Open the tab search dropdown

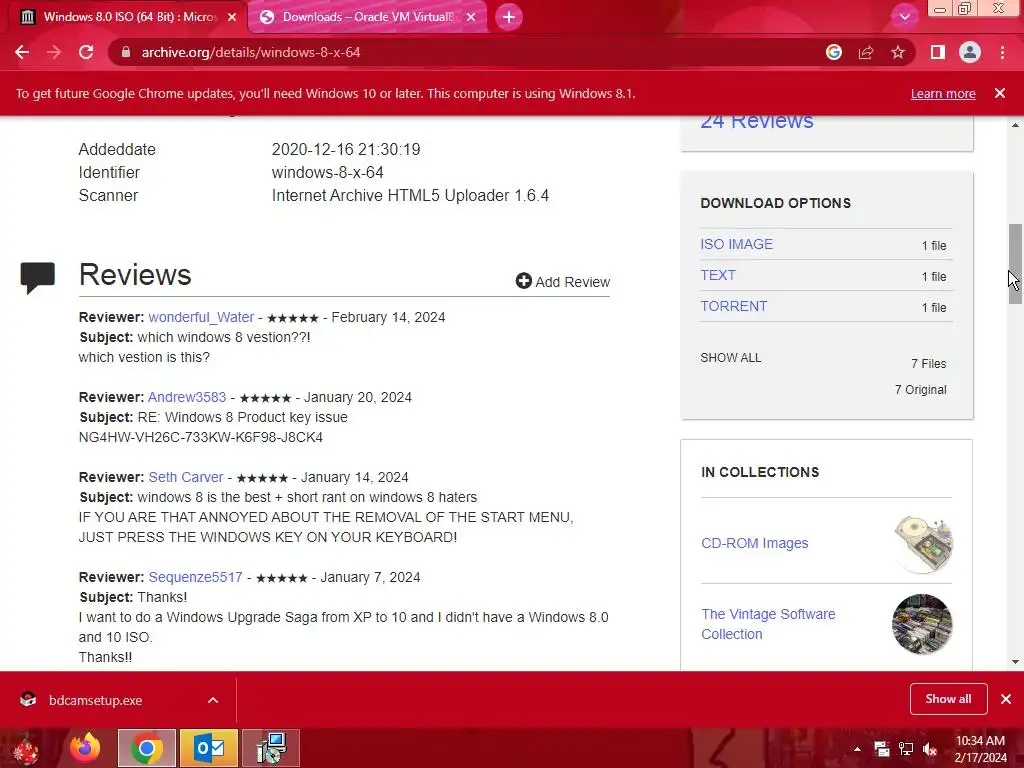pyautogui.click(x=904, y=17)
